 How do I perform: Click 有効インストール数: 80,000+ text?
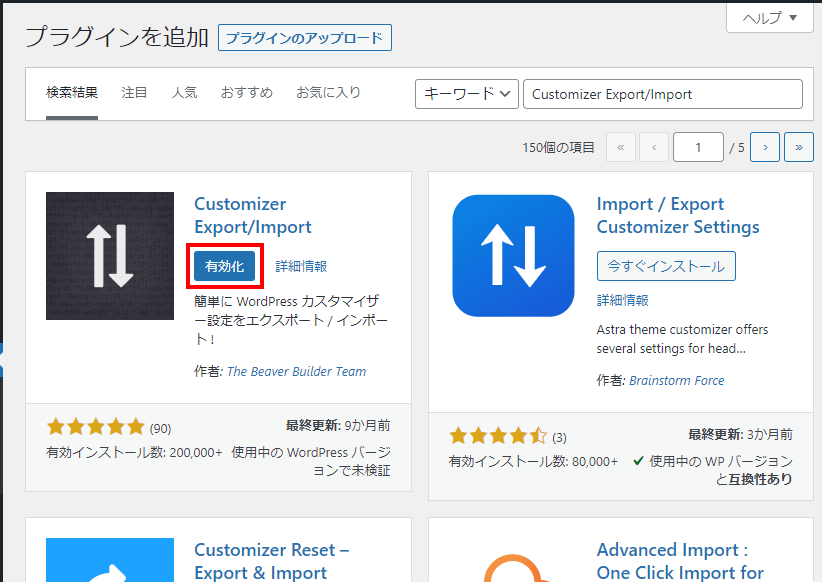pos(533,461)
